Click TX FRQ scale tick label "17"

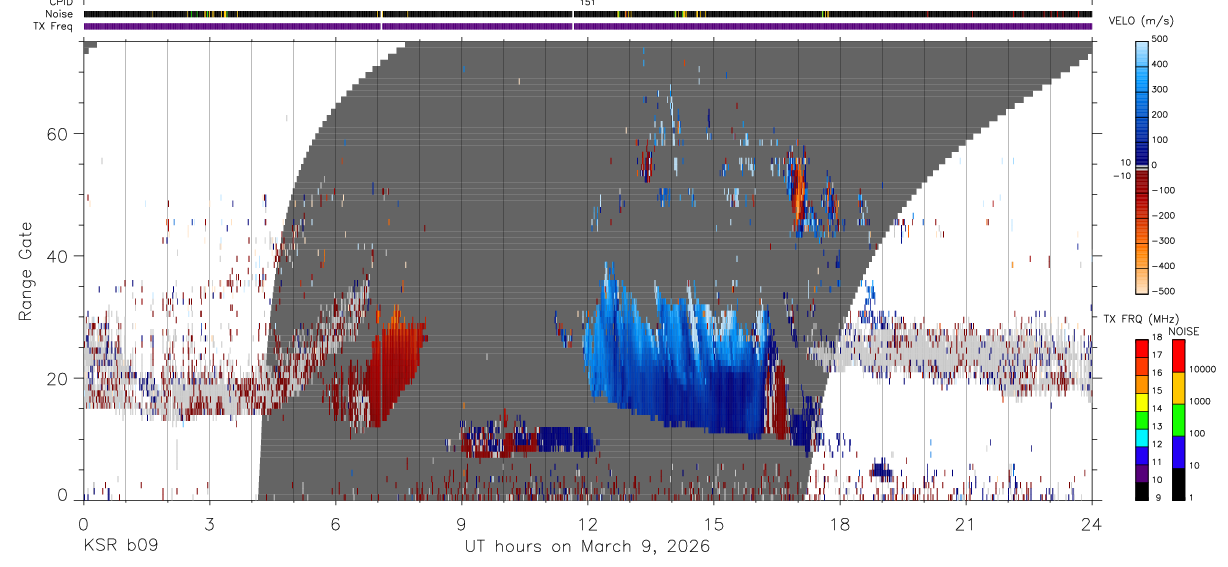(1157, 356)
